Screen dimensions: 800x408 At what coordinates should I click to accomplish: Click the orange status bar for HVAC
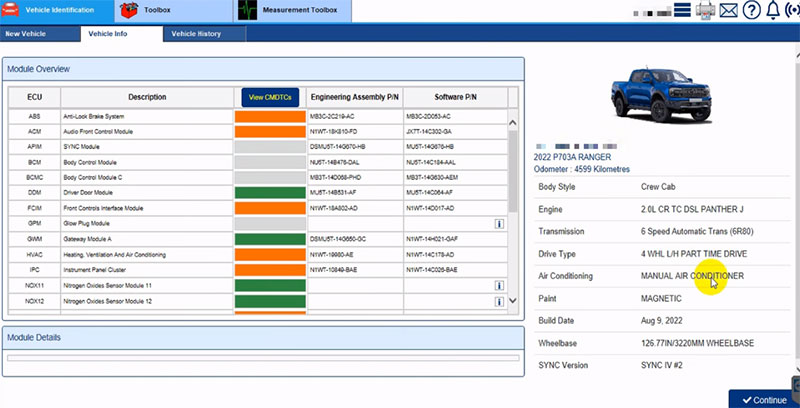click(x=270, y=254)
